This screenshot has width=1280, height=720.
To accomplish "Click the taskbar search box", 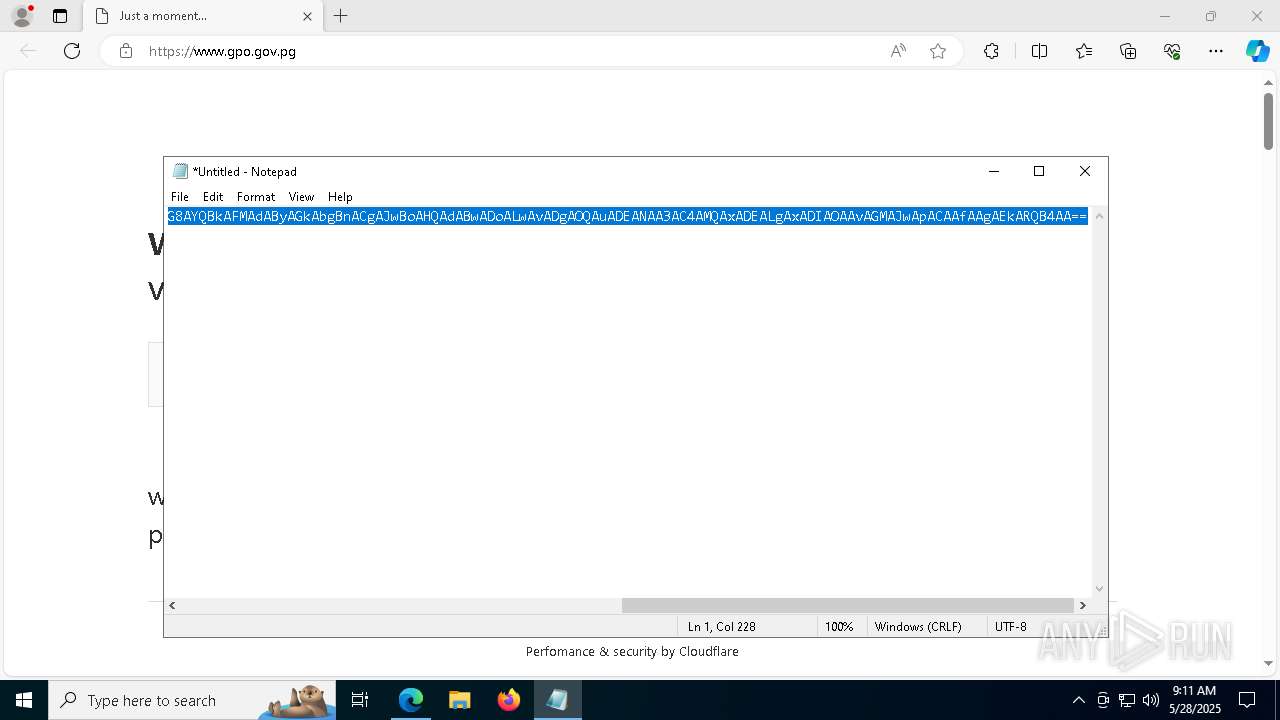I will 191,700.
